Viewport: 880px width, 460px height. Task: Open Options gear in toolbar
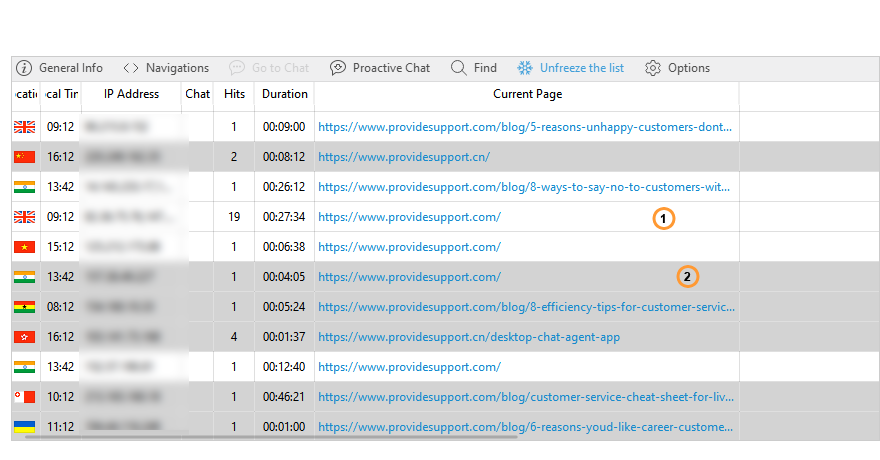pos(653,68)
